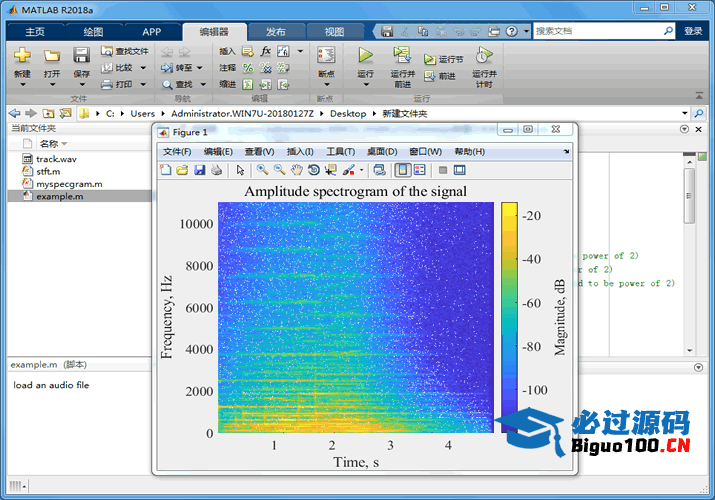This screenshot has width=715, height=500.
Task: Click the magnifier icon at address bar end
Action: [x=699, y=113]
